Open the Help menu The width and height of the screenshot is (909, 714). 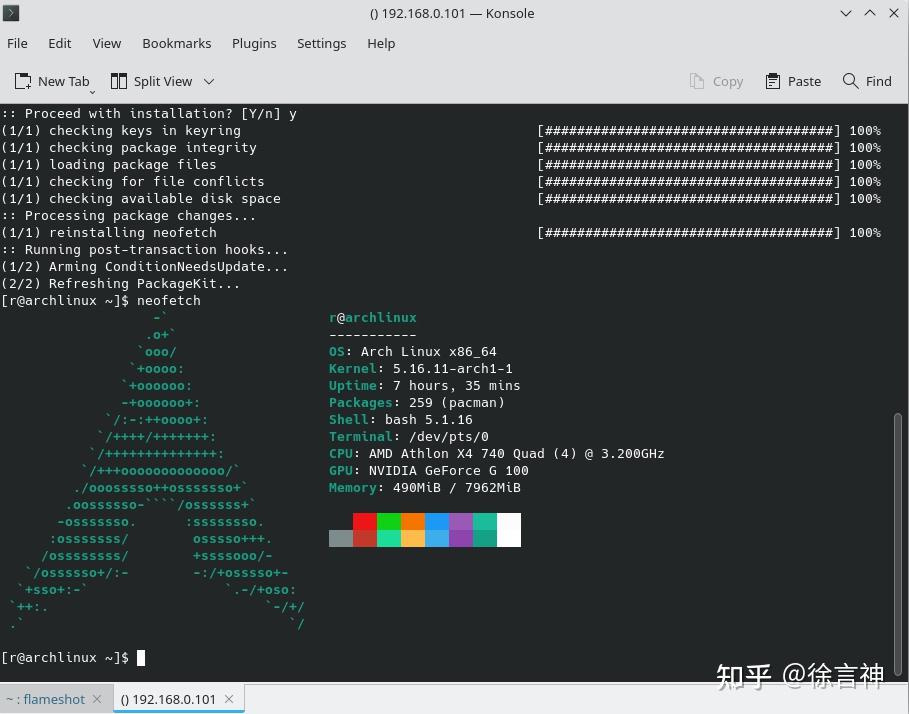pos(380,43)
